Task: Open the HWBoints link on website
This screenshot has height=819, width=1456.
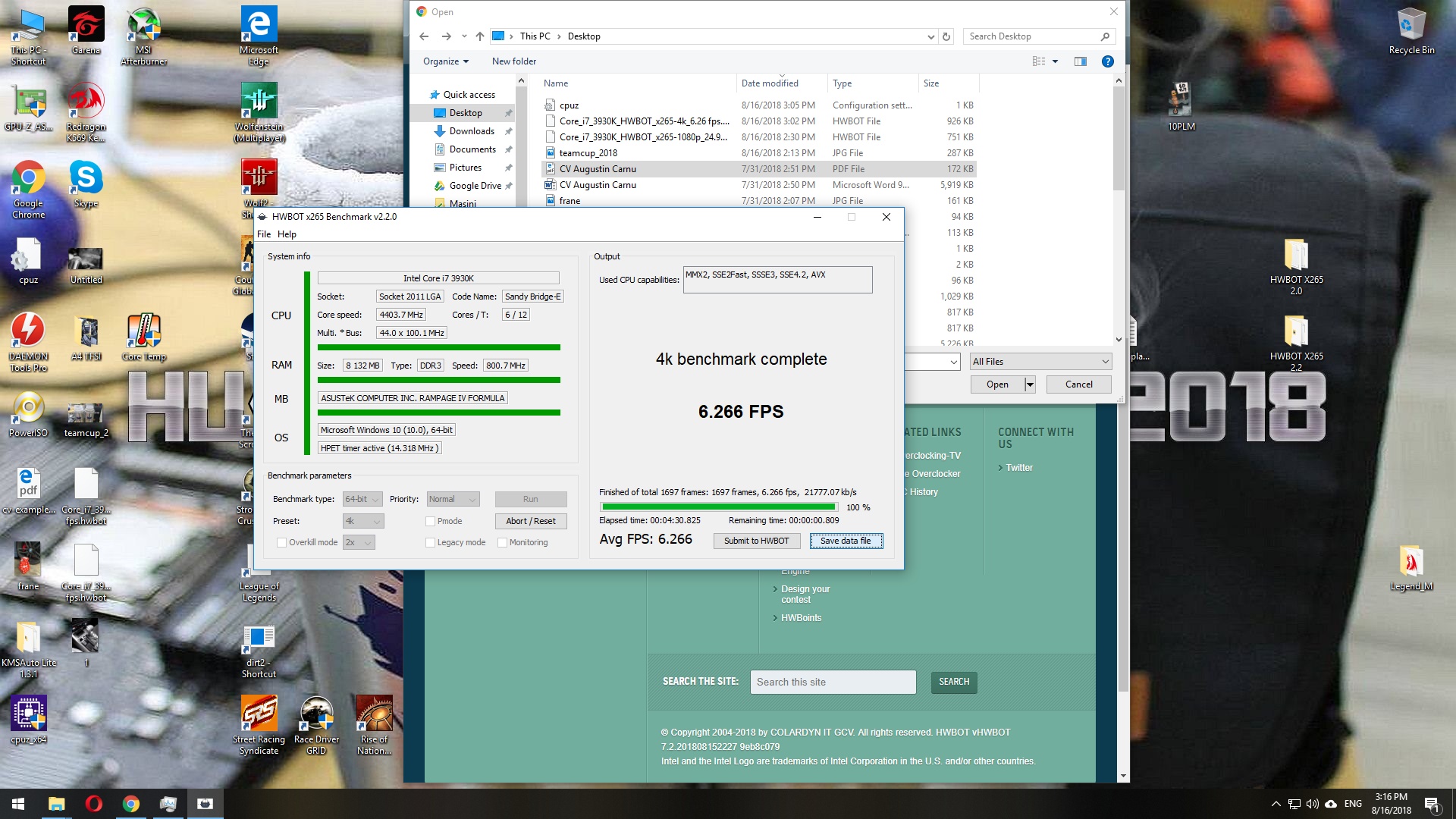Action: pyautogui.click(x=801, y=618)
